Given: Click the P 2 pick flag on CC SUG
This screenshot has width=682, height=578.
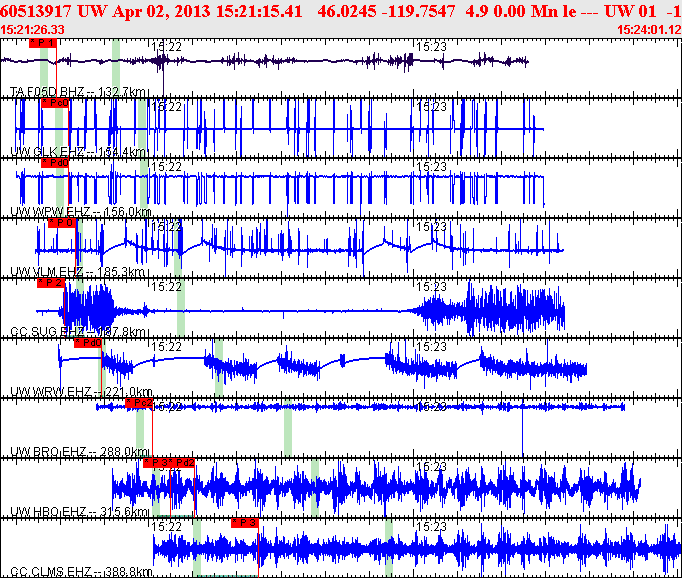Looking at the screenshot, I should click(50, 283).
